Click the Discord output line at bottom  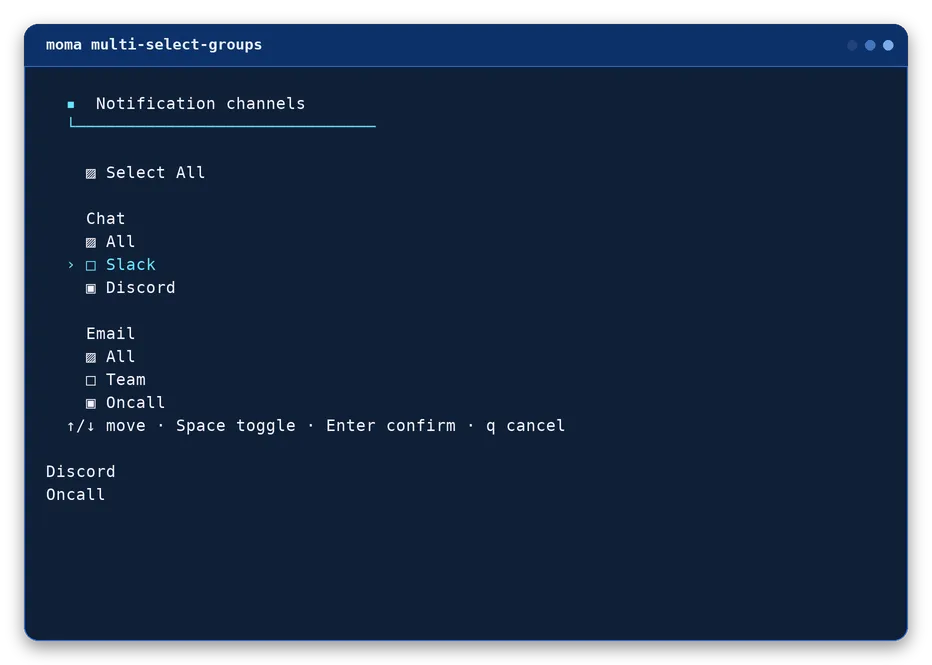(x=81, y=471)
